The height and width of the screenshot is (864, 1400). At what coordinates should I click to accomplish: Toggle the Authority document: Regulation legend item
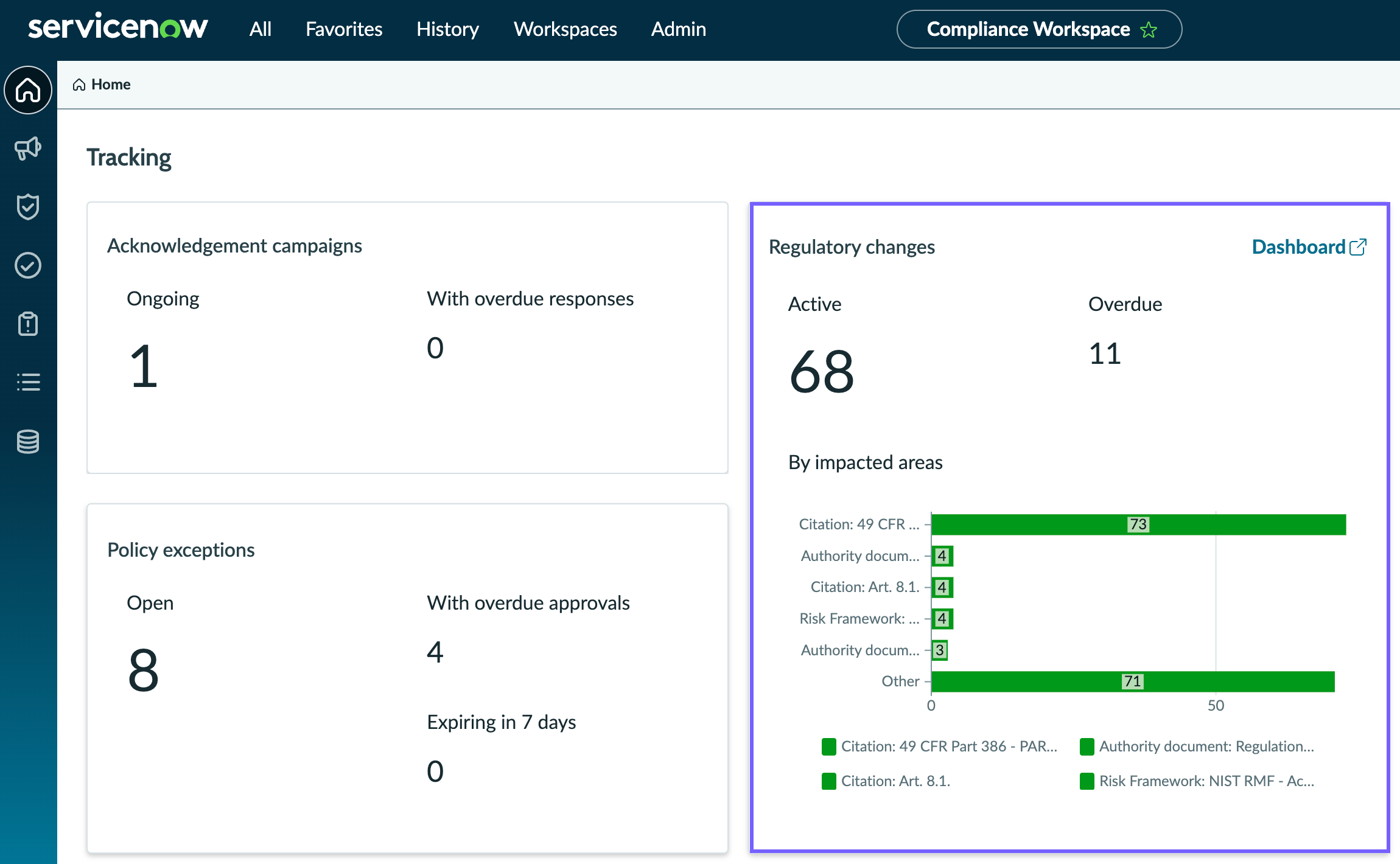[1197, 747]
